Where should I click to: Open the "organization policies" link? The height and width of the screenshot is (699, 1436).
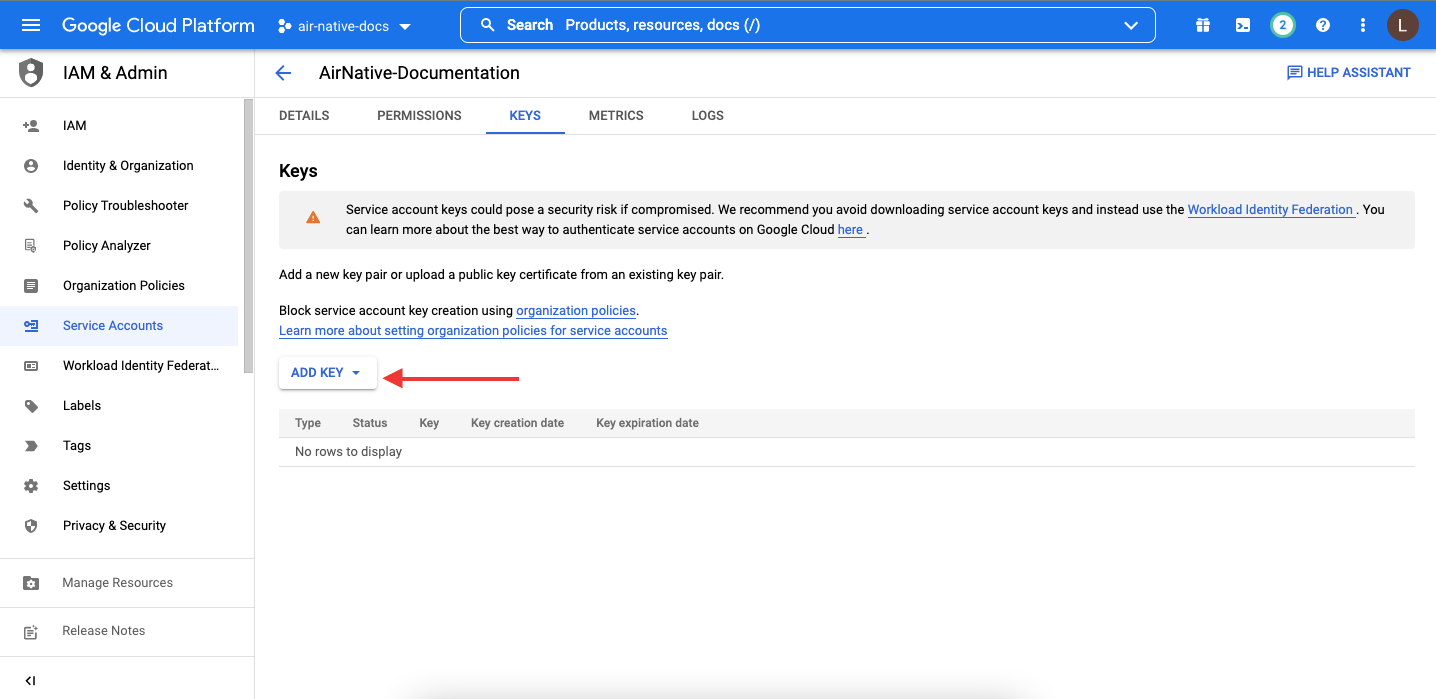tap(576, 311)
